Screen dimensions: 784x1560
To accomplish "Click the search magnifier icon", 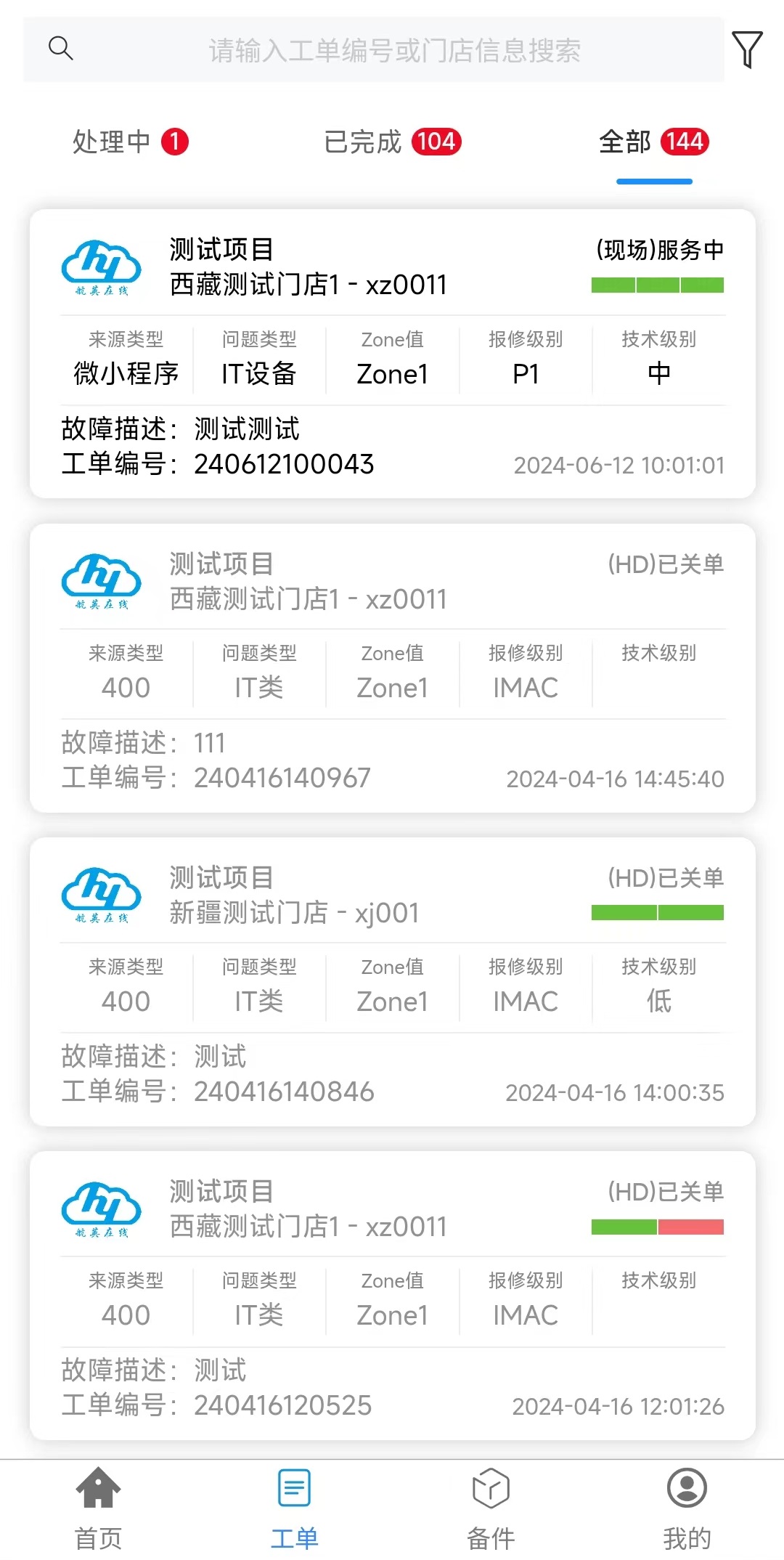I will pyautogui.click(x=61, y=49).
